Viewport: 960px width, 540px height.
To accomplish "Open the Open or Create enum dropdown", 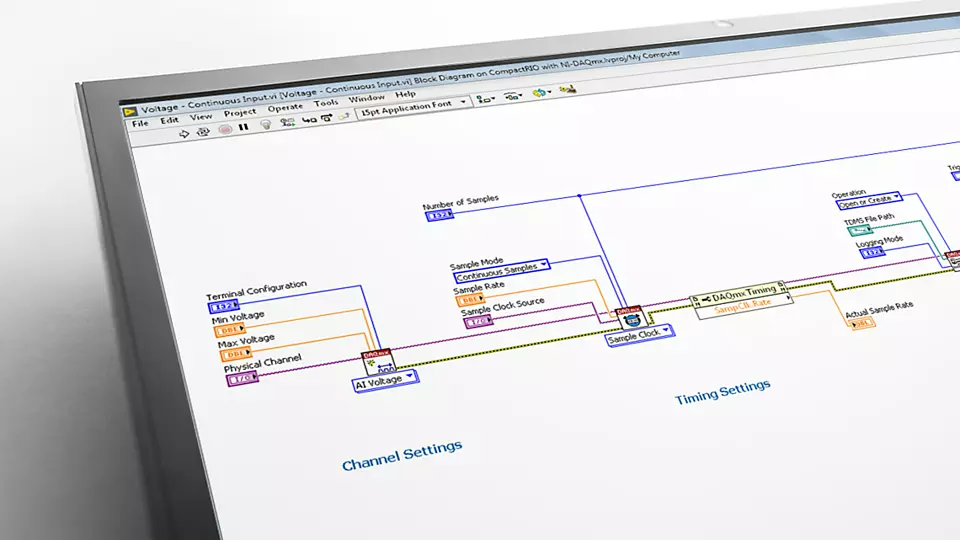I will 869,200.
